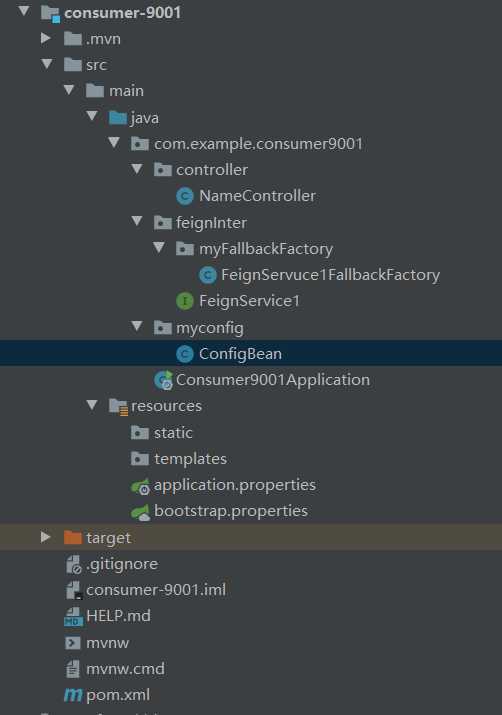Click the NameController class icon
Screen dimensions: 502x715
pyautogui.click(x=185, y=196)
